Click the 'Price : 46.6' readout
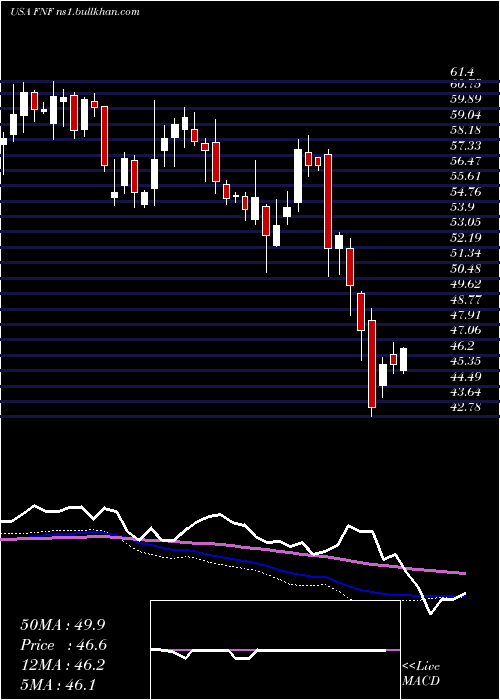500x700 pixels. [63, 645]
